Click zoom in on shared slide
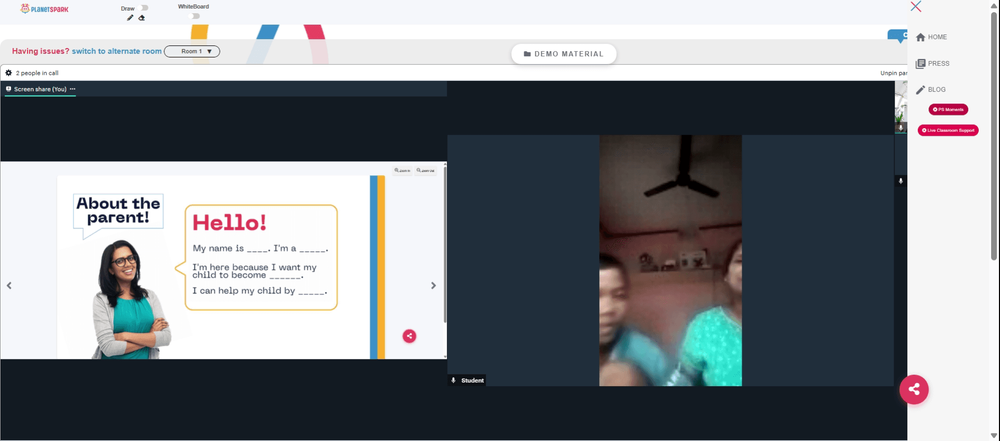 click(x=402, y=170)
